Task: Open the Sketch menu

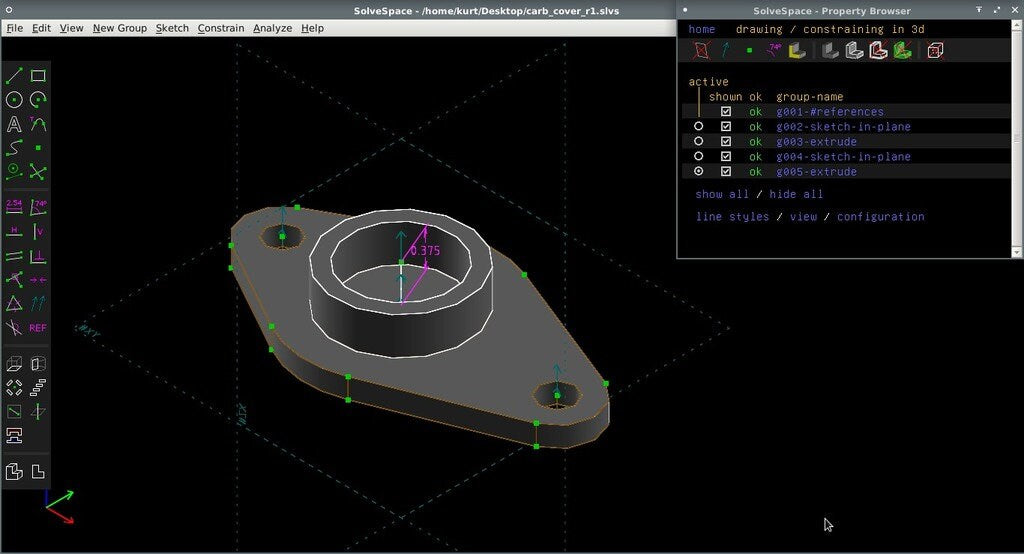Action: [172, 28]
